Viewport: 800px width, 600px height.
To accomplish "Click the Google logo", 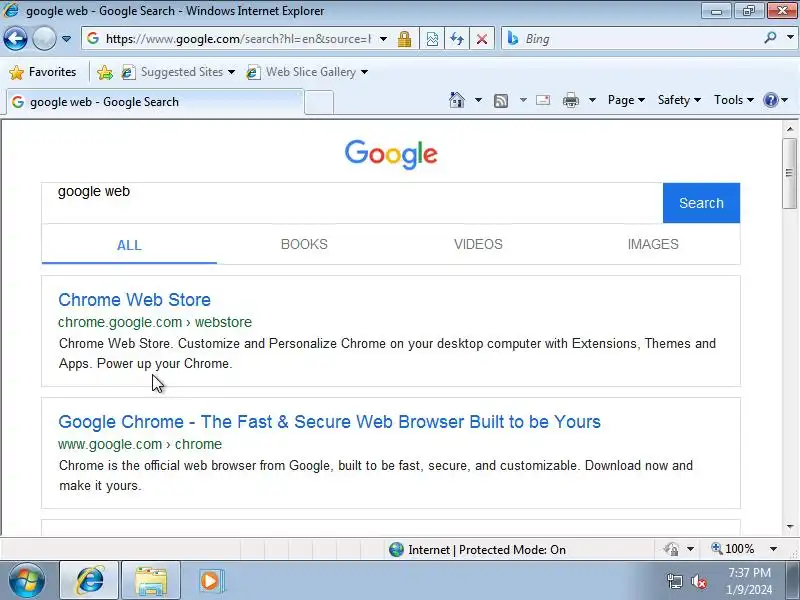I will click(391, 154).
